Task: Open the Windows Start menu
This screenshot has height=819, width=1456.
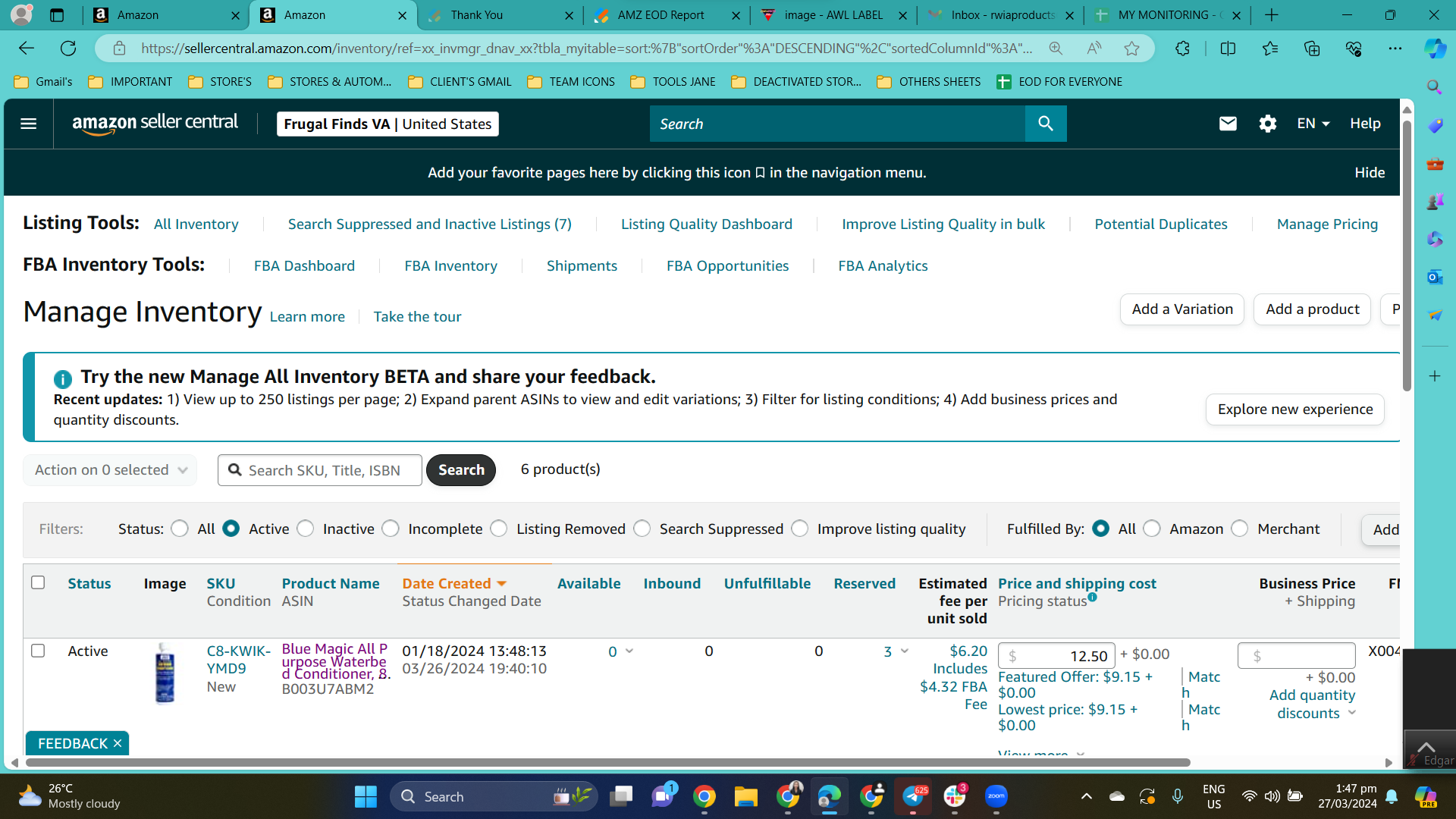Action: pyautogui.click(x=366, y=796)
